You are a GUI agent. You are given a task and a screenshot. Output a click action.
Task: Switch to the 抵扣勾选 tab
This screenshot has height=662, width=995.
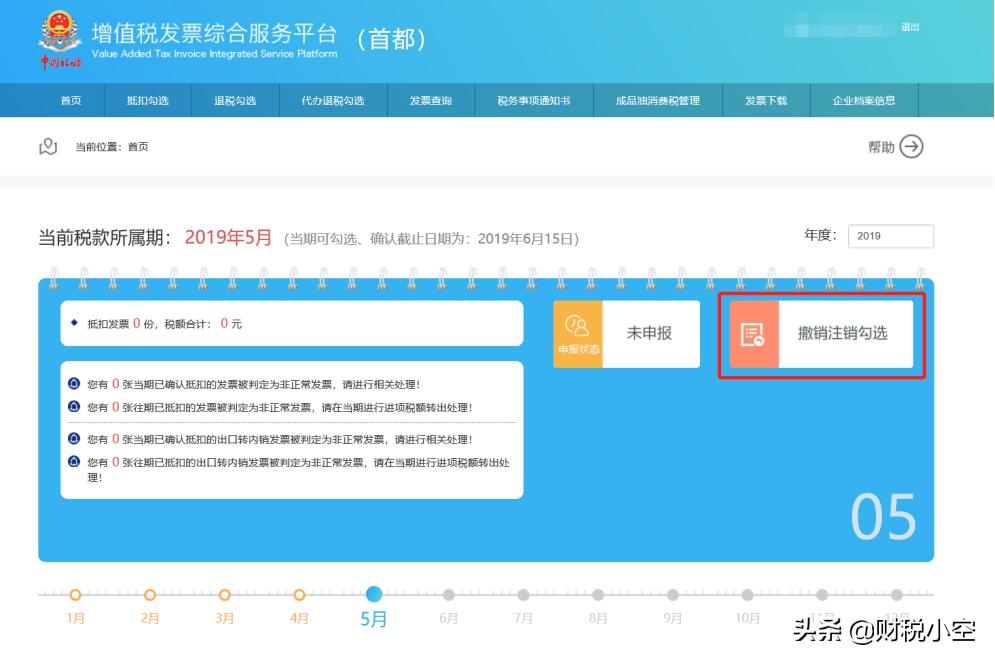[x=148, y=100]
